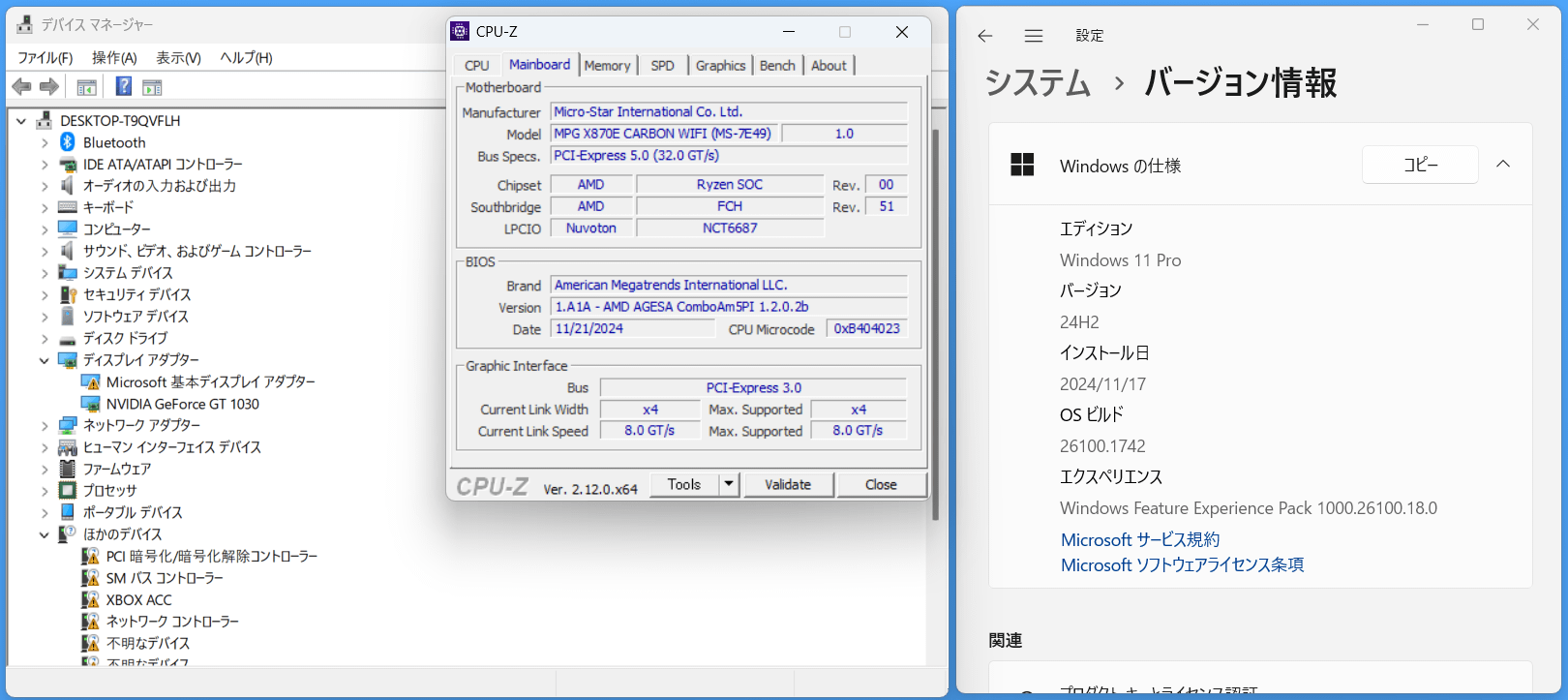The height and width of the screenshot is (700, 1568).
Task: Expand the システム デバイス node
Action: 45,273
